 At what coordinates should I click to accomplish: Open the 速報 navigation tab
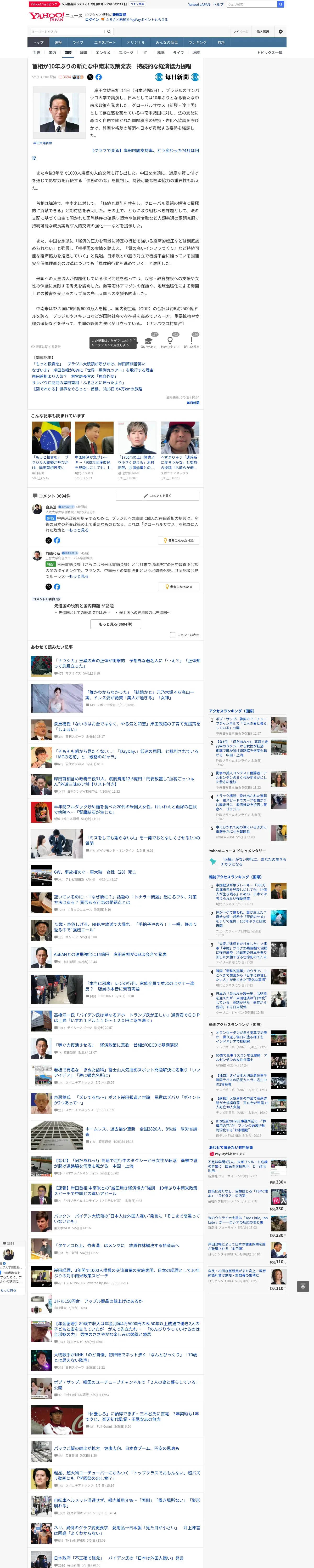click(58, 43)
